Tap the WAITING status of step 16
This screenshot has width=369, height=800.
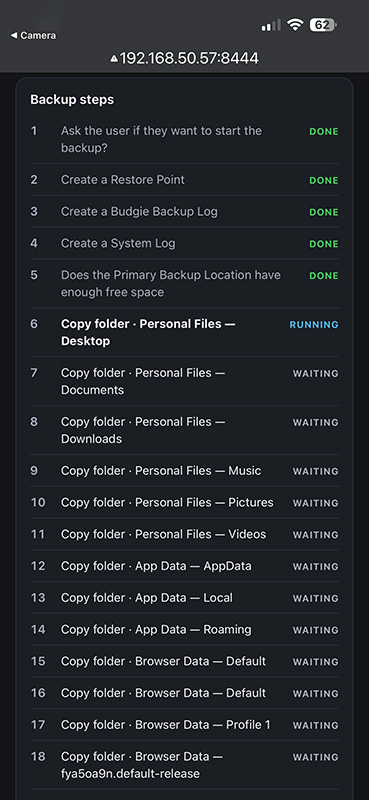[315, 693]
